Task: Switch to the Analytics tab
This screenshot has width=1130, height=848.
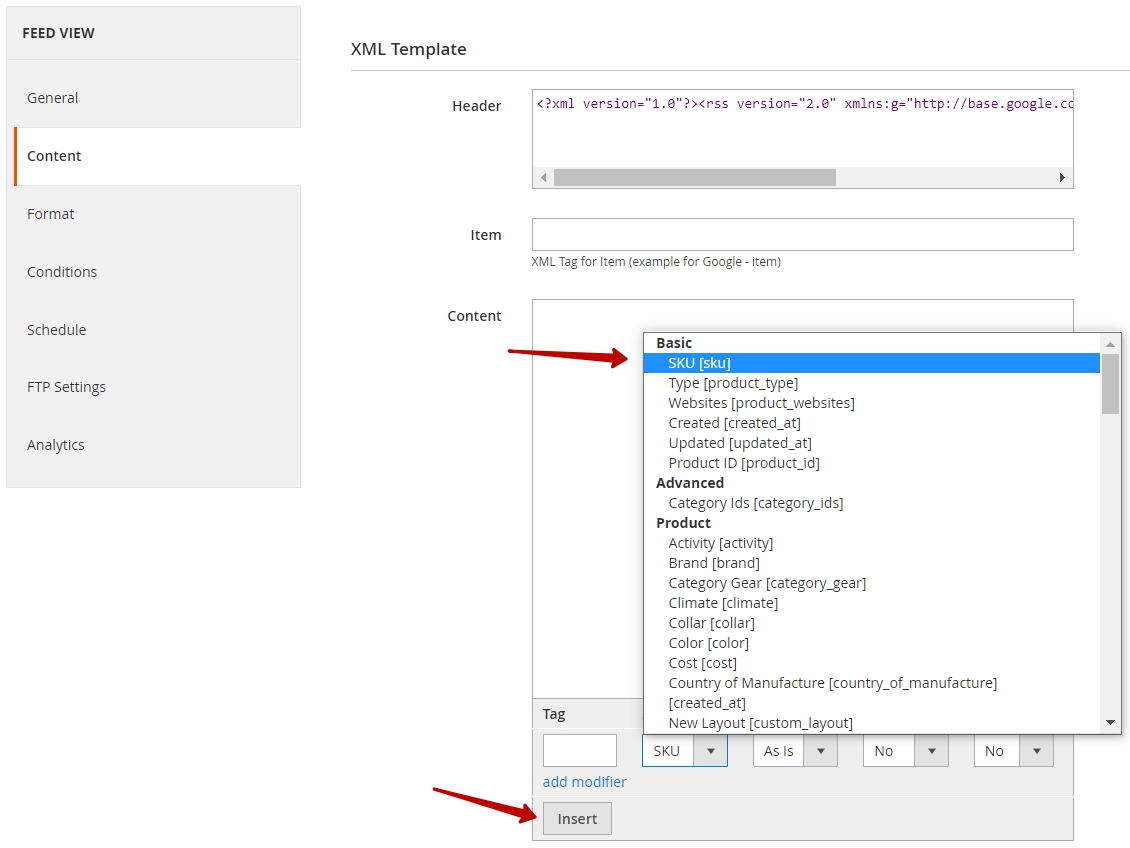Action: coord(154,445)
